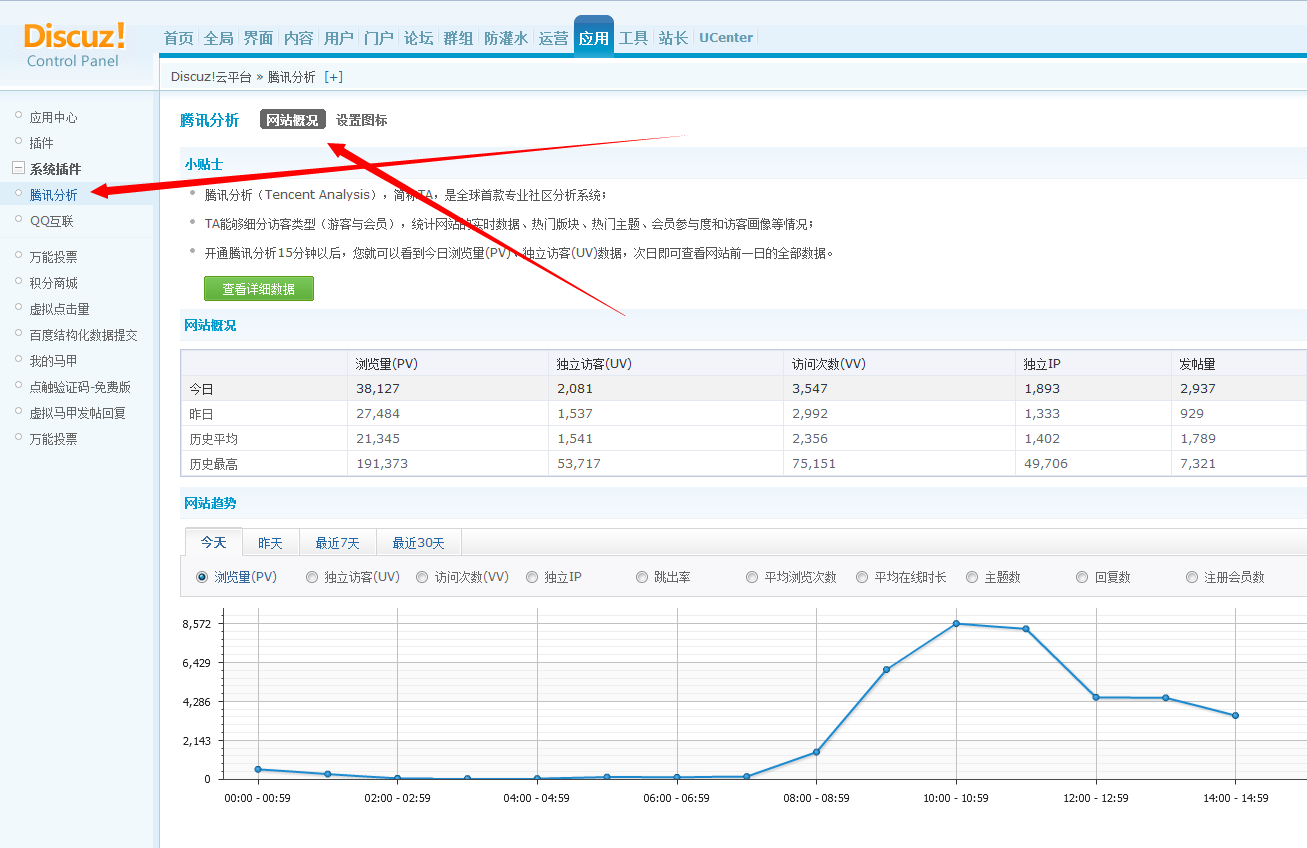1307x848 pixels.
Task: Open the UCenter top menu
Action: tap(726, 38)
